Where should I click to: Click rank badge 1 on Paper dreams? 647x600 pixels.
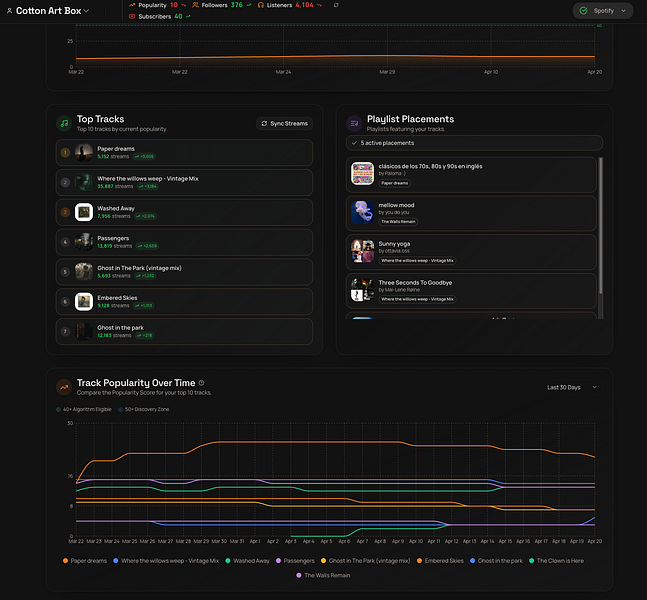tap(65, 153)
